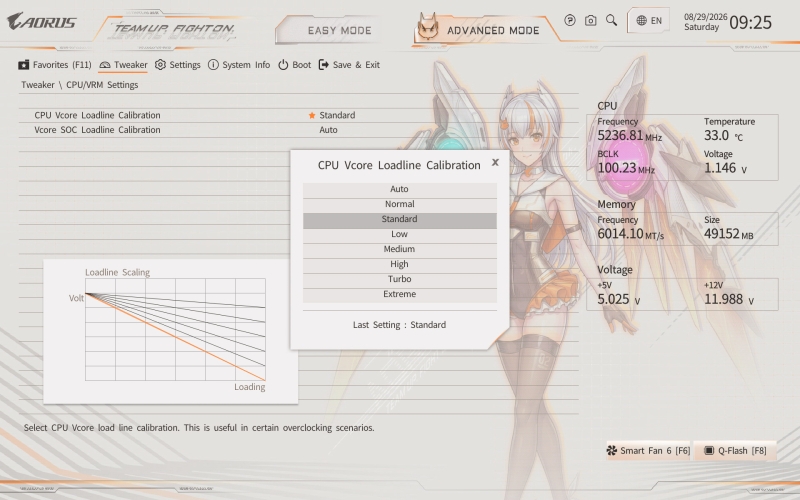Select the Advanced Mode tab
Image resolution: width=800 pixels, height=500 pixels.
click(483, 29)
